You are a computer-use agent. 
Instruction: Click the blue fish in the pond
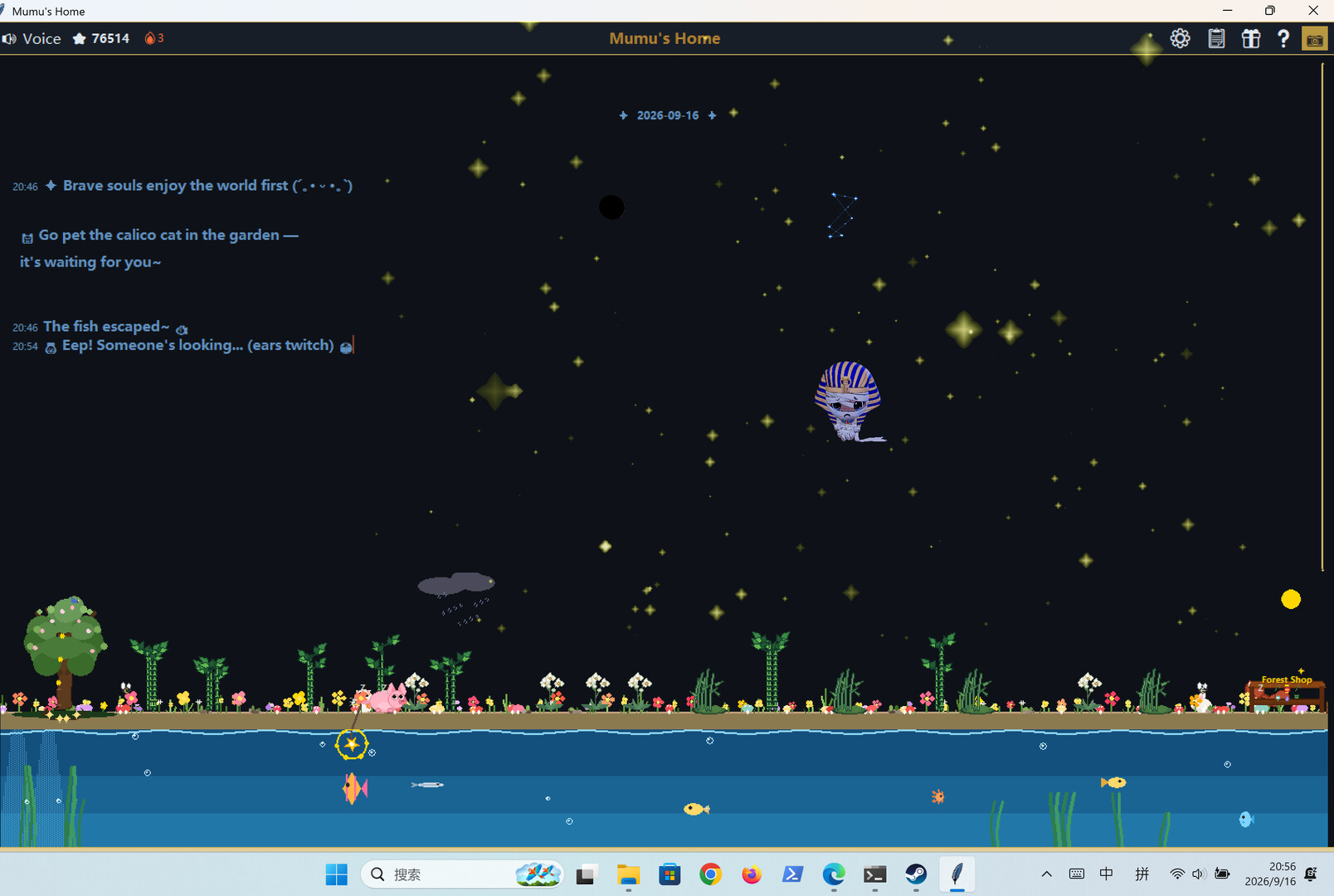[x=1245, y=820]
